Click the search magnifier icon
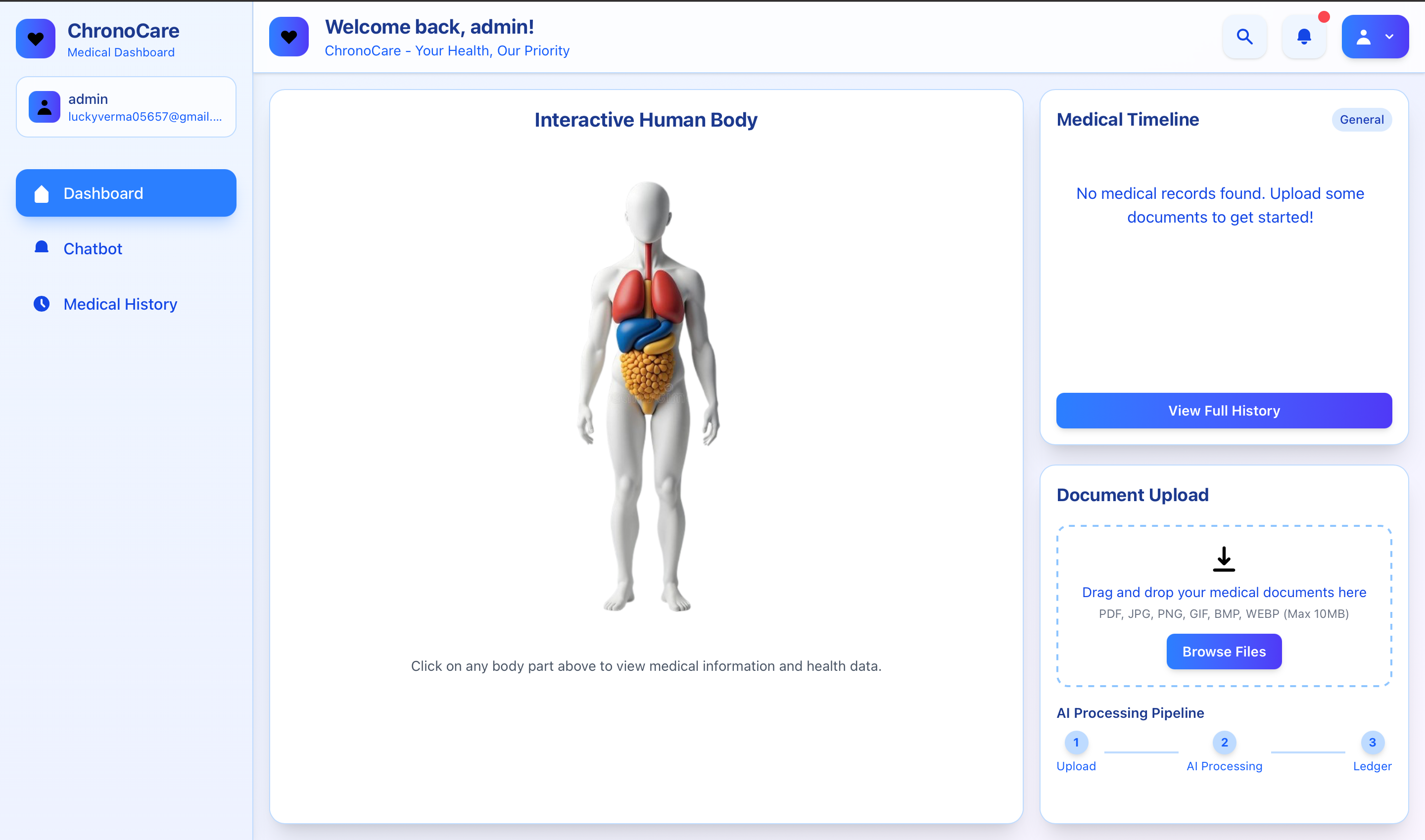Image resolution: width=1425 pixels, height=840 pixels. click(x=1244, y=37)
